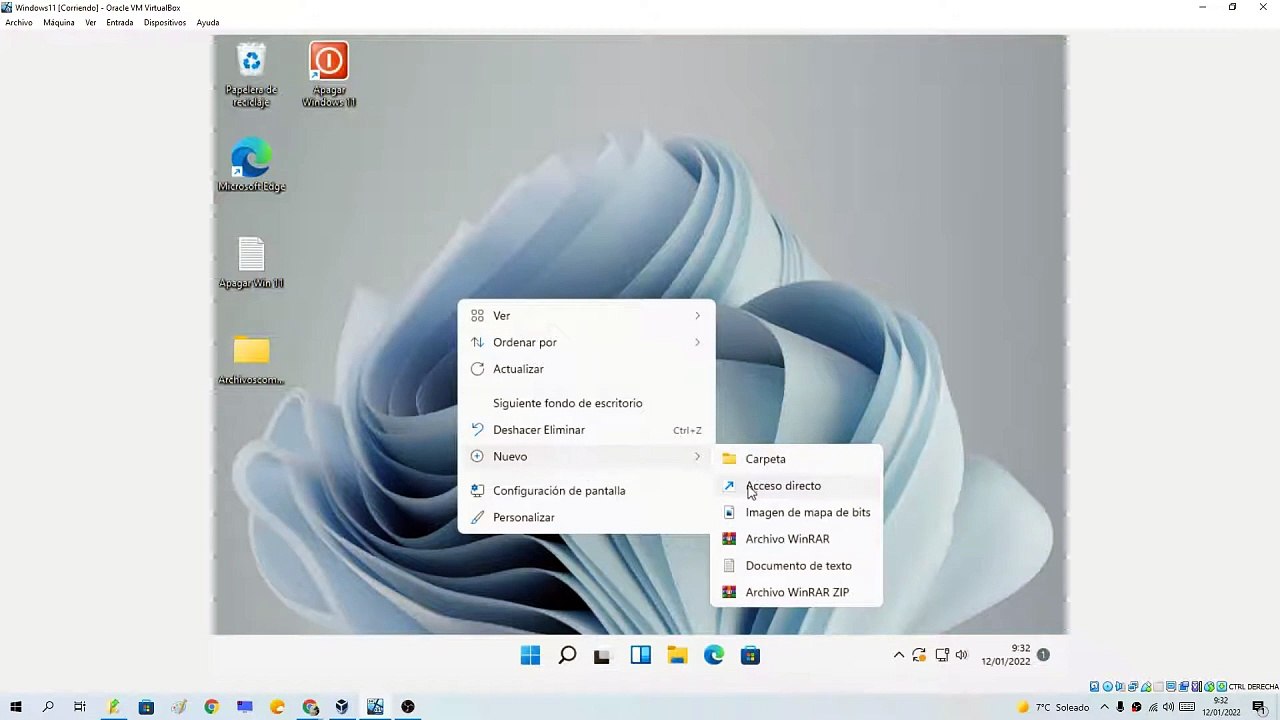Image resolution: width=1280 pixels, height=720 pixels.
Task: Select Acceso directo in the Nuevo submenu
Action: (x=797, y=486)
